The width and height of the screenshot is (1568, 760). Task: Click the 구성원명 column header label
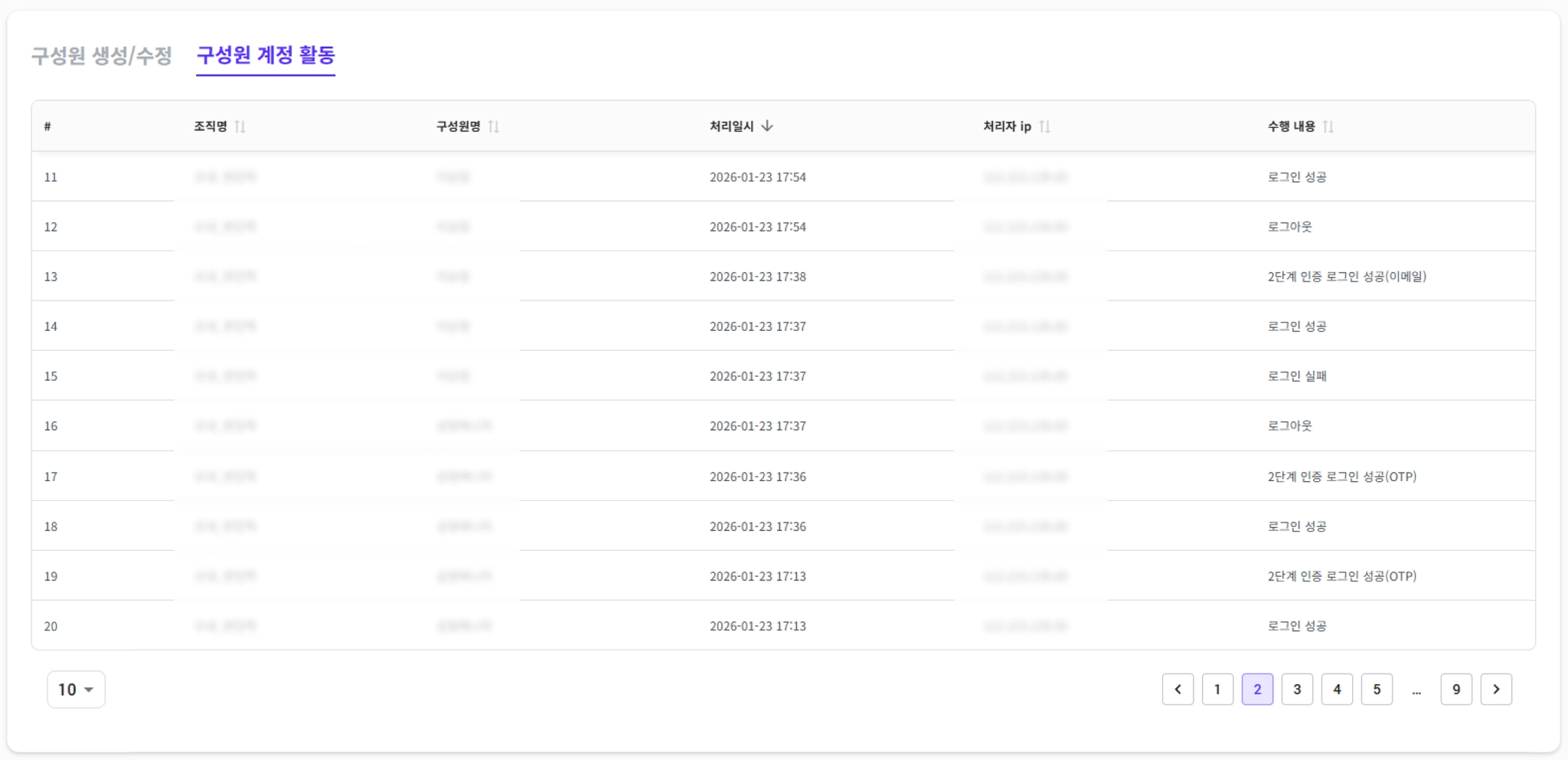point(459,126)
